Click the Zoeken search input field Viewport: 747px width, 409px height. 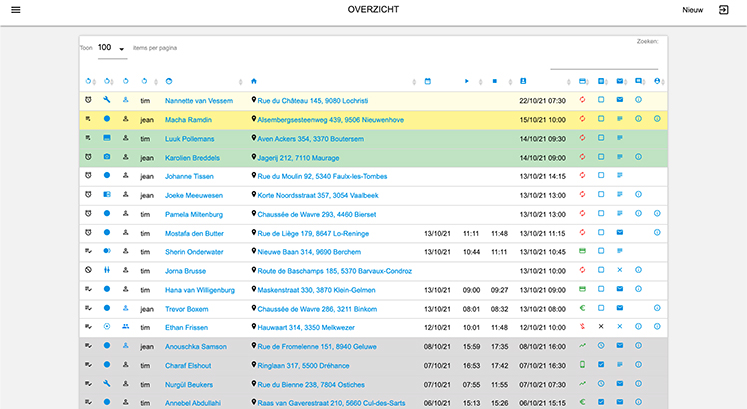(604, 62)
